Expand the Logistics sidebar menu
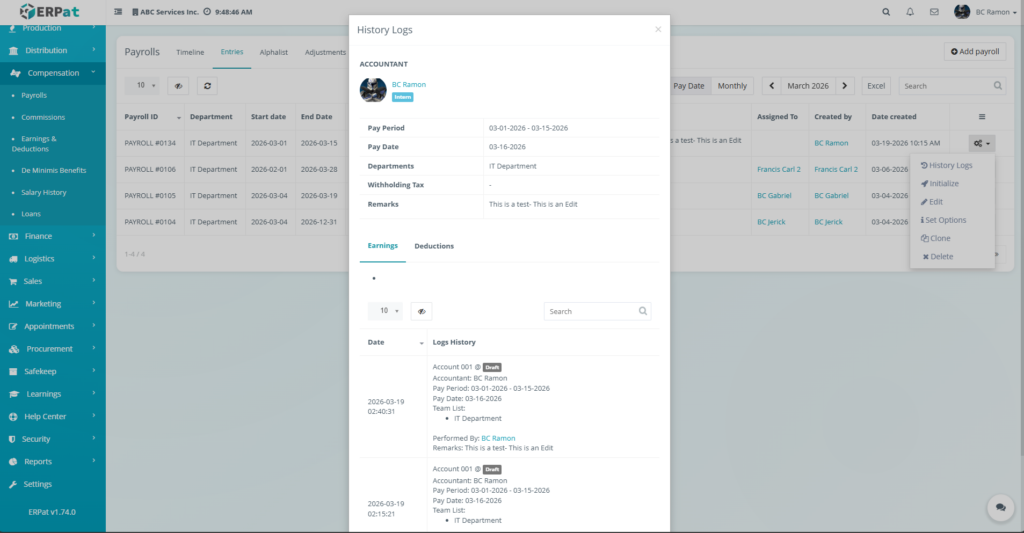Screen dimensions: 1024x533 tap(53, 259)
